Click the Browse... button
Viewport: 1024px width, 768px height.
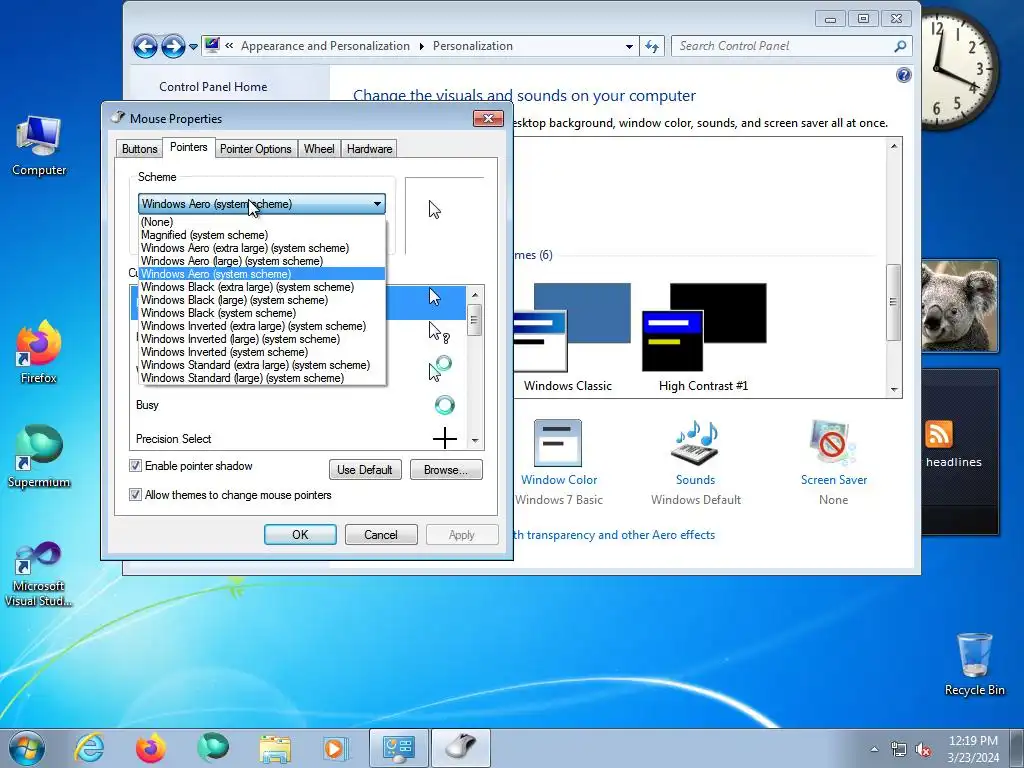446,470
